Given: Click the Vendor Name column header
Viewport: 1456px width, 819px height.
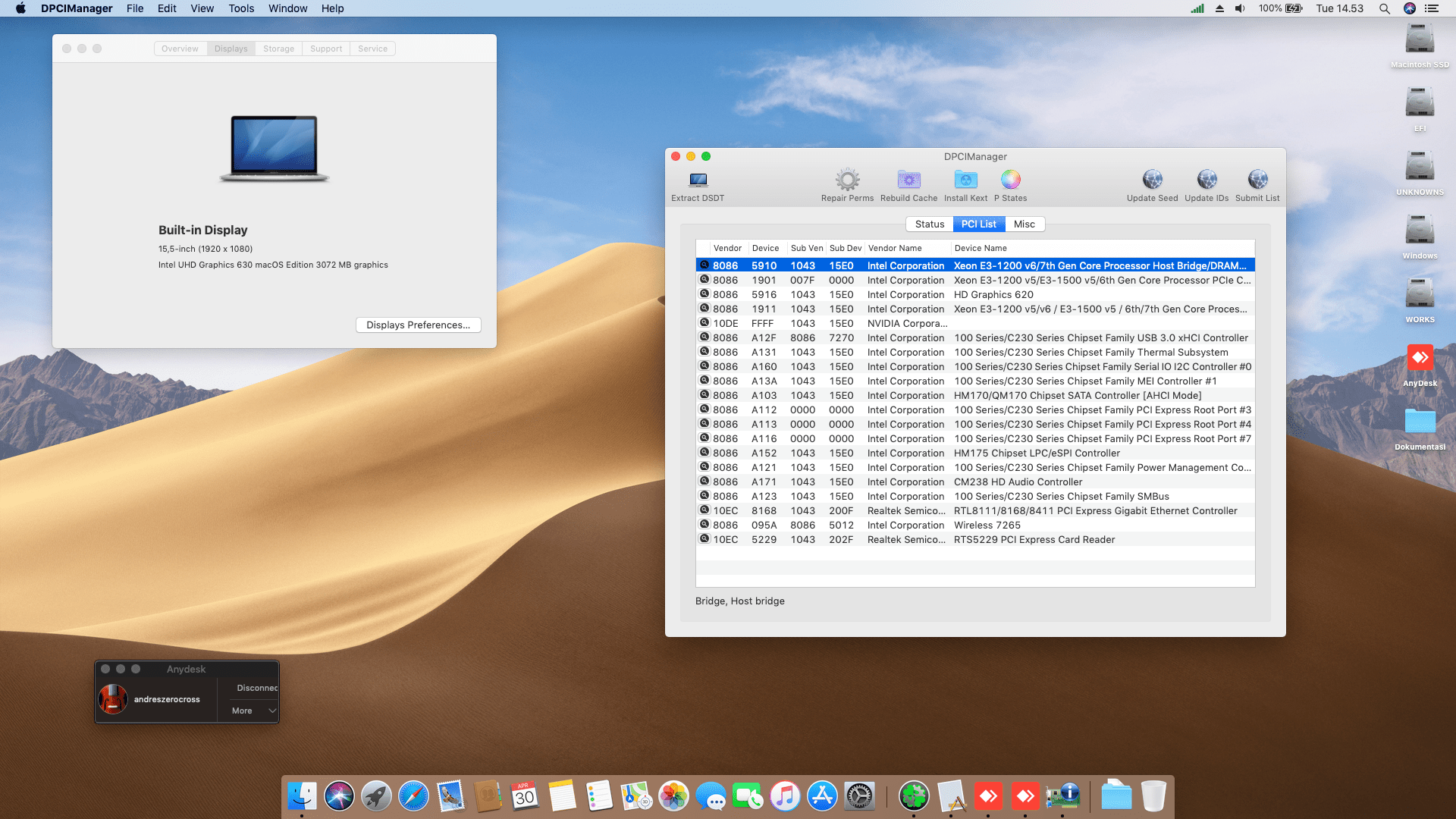Looking at the screenshot, I should pos(908,248).
